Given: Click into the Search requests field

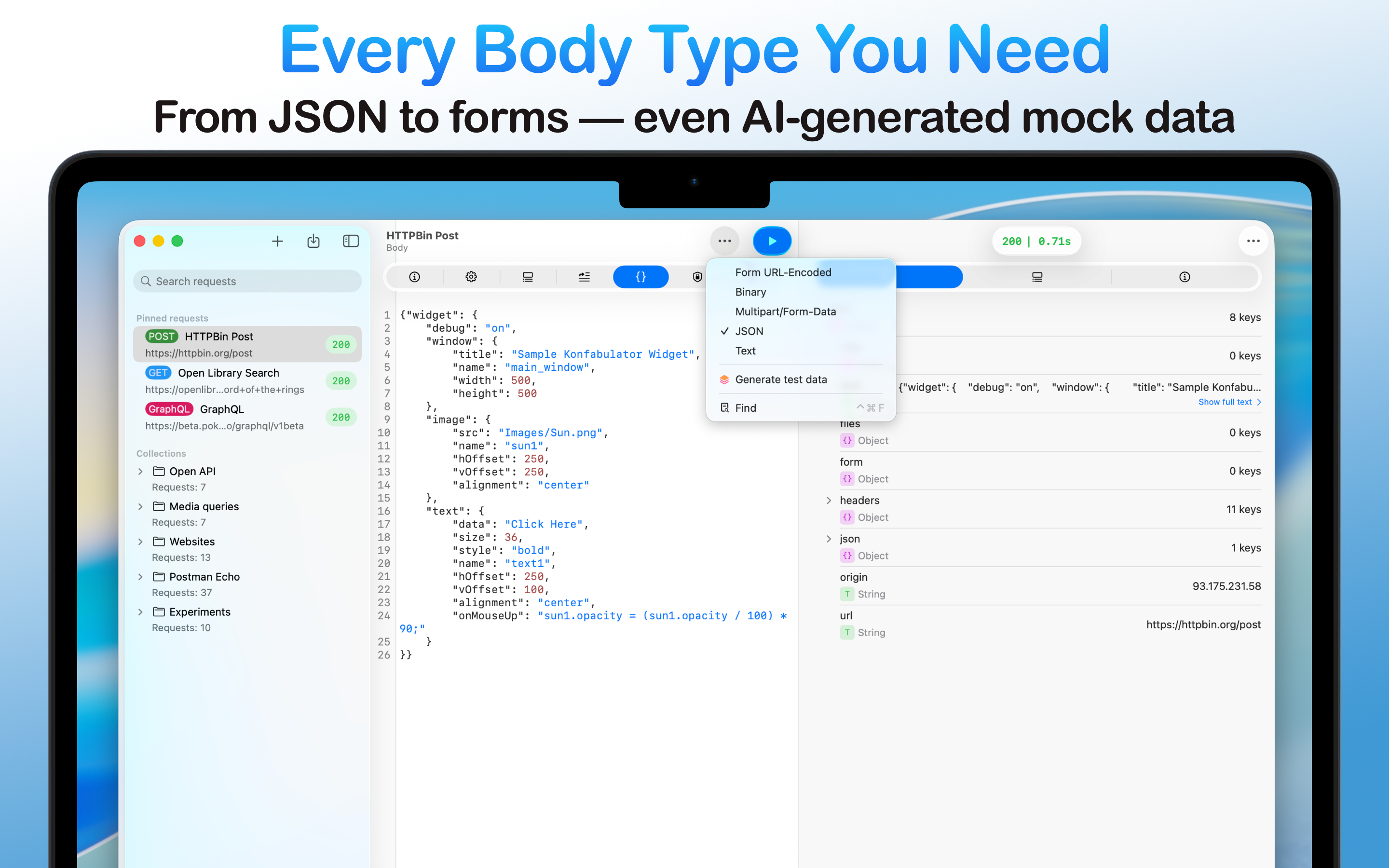Looking at the screenshot, I should pyautogui.click(x=247, y=281).
